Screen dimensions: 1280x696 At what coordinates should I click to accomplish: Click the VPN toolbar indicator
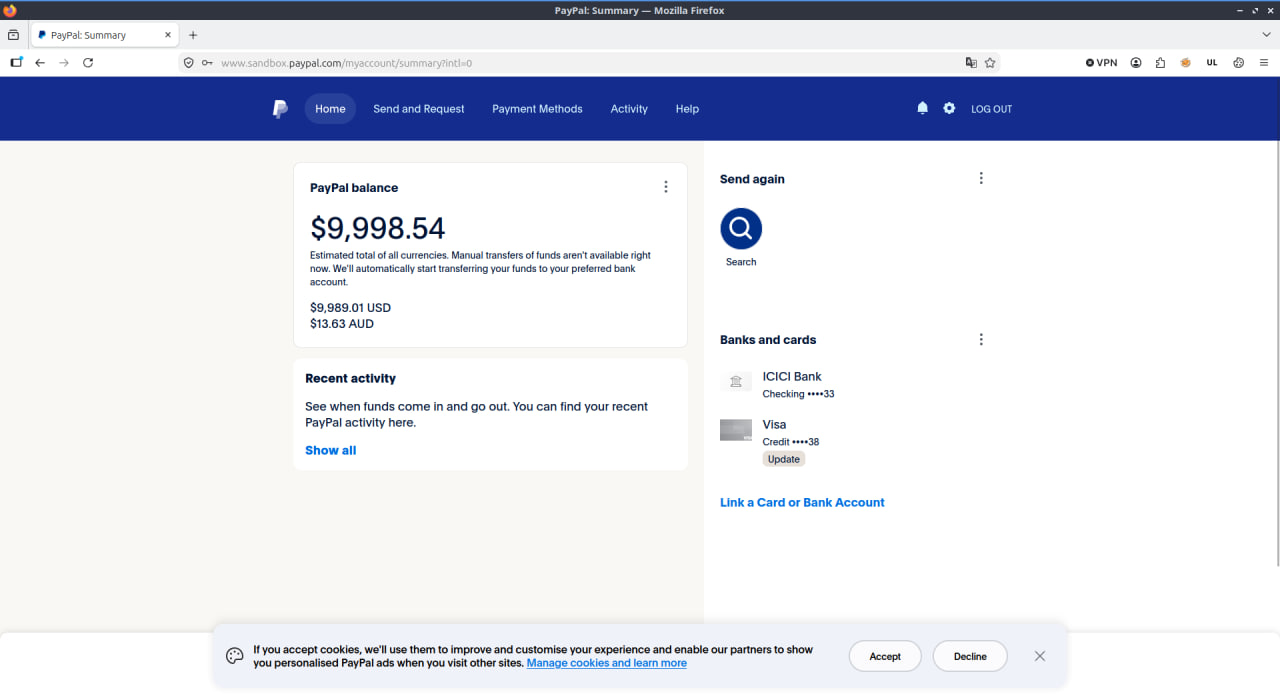click(1102, 63)
